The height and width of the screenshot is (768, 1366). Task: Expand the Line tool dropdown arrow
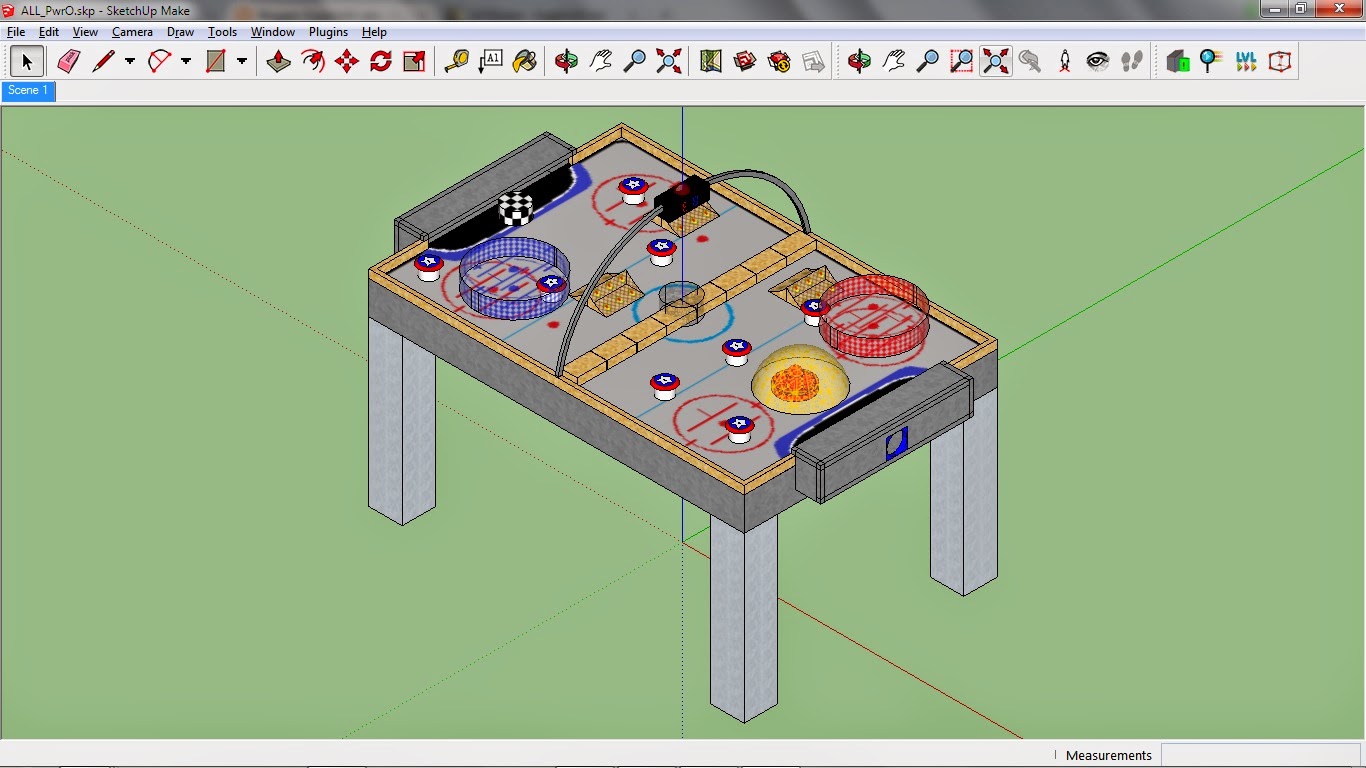(x=129, y=62)
